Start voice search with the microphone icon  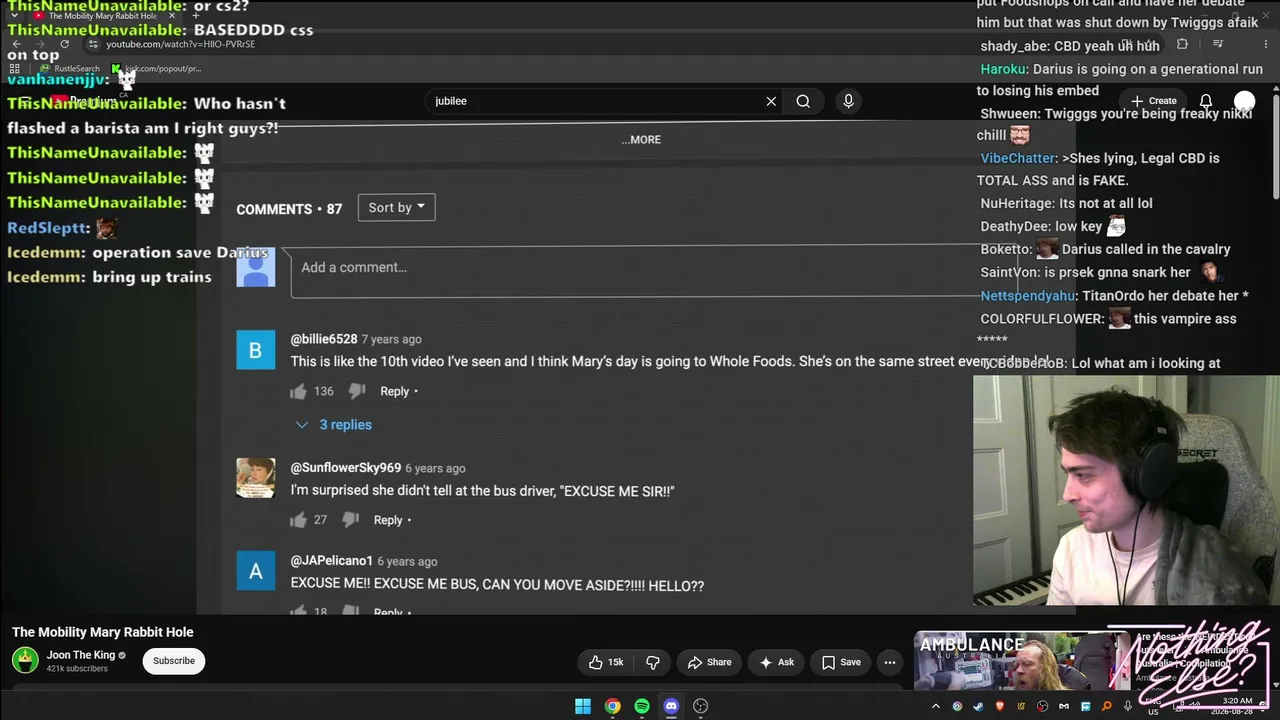point(848,101)
